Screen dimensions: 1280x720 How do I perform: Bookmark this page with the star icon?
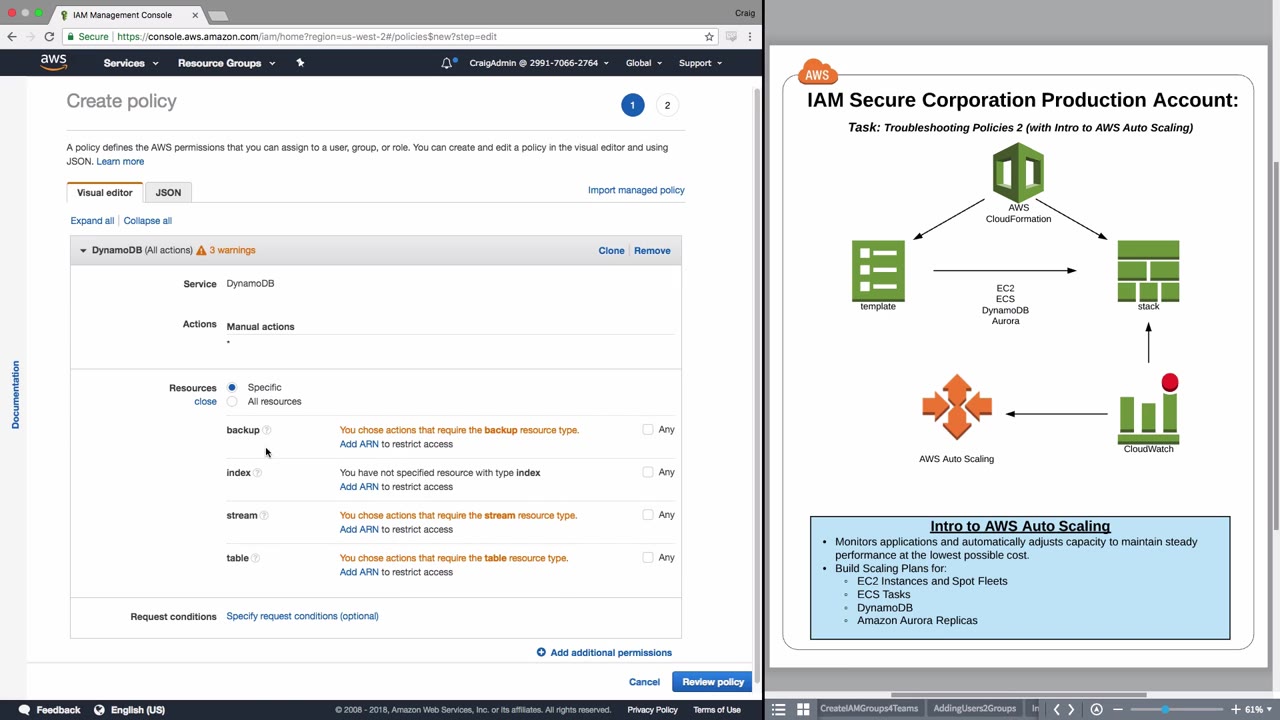(709, 37)
